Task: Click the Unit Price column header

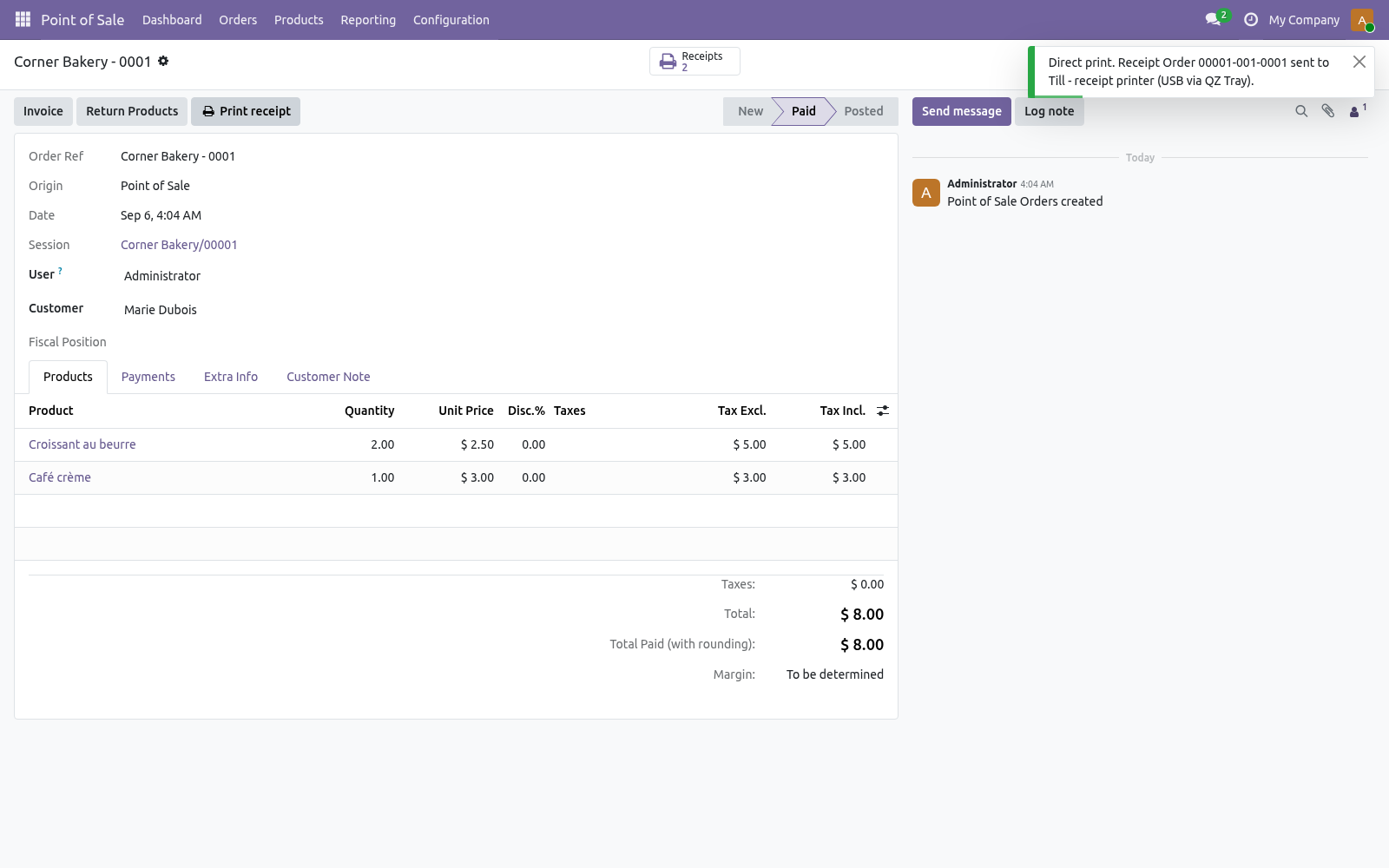Action: (x=466, y=411)
